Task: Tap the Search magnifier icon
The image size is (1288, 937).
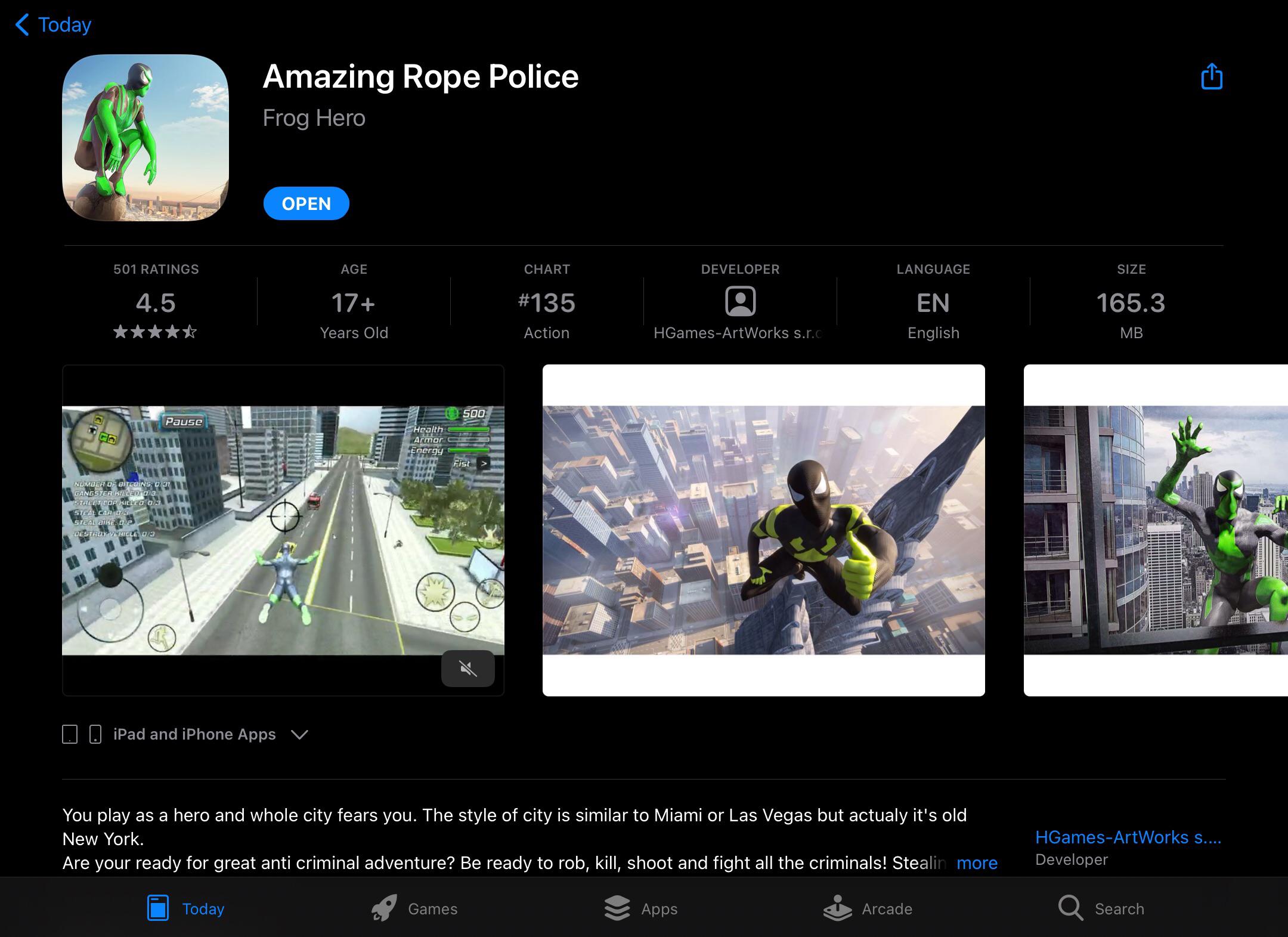Action: 1070,907
